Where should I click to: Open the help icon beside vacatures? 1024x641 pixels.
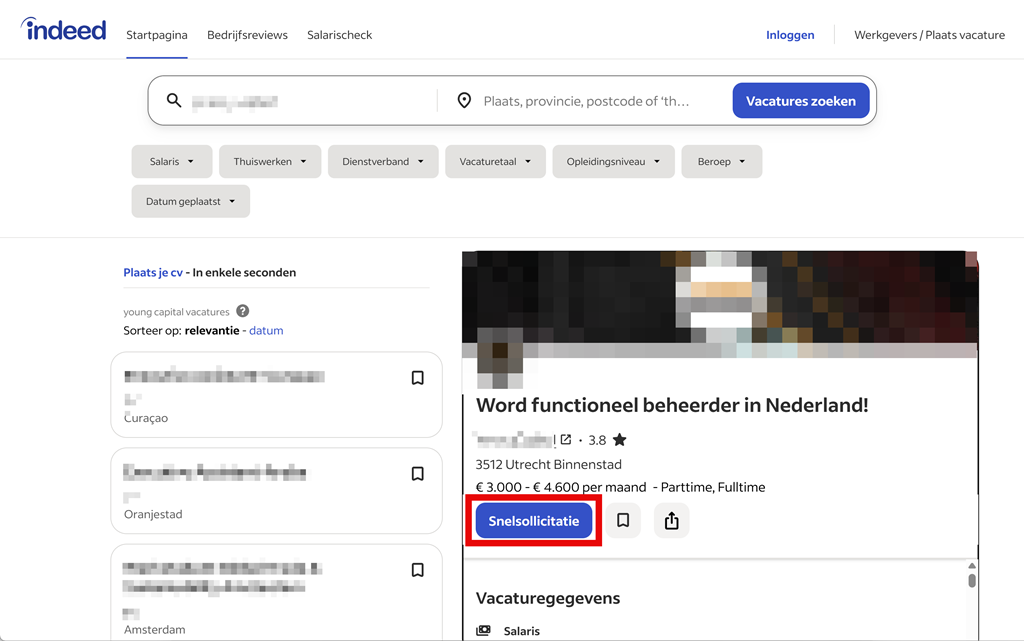[x=243, y=312]
